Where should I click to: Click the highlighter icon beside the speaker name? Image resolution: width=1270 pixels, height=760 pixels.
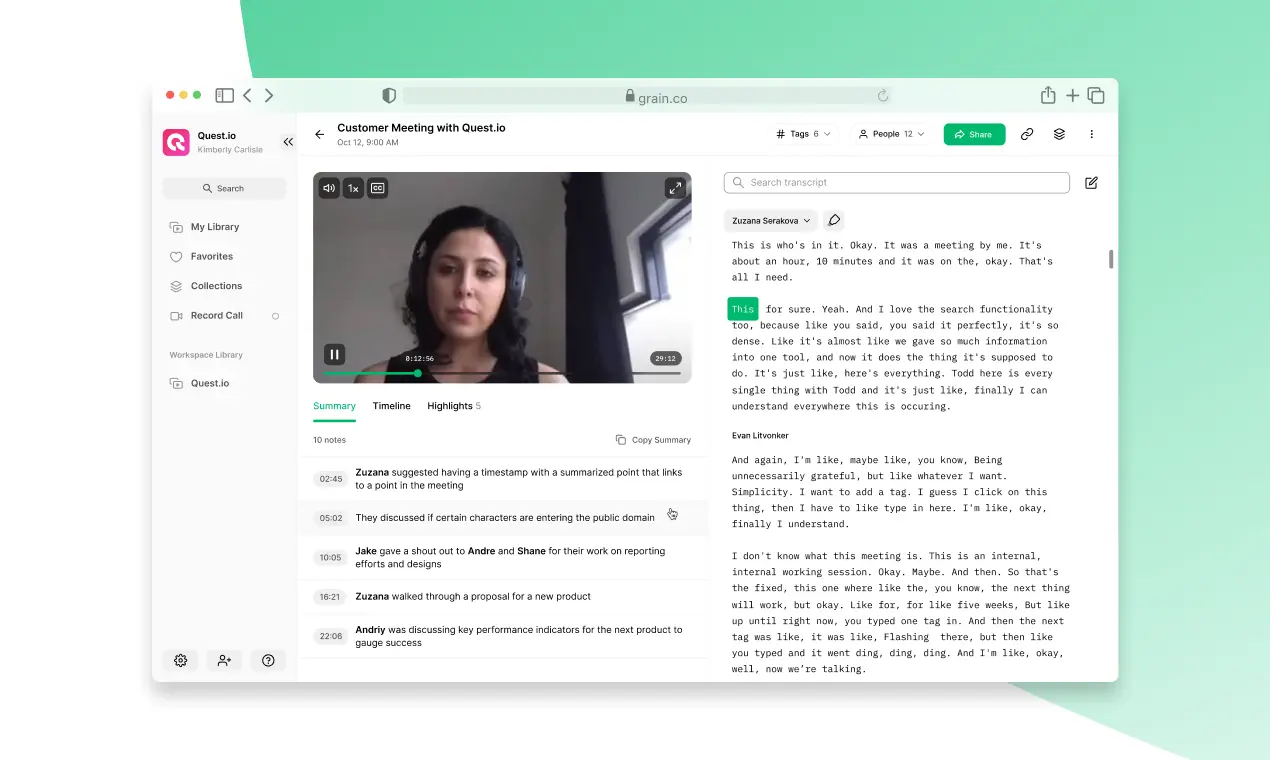click(834, 220)
